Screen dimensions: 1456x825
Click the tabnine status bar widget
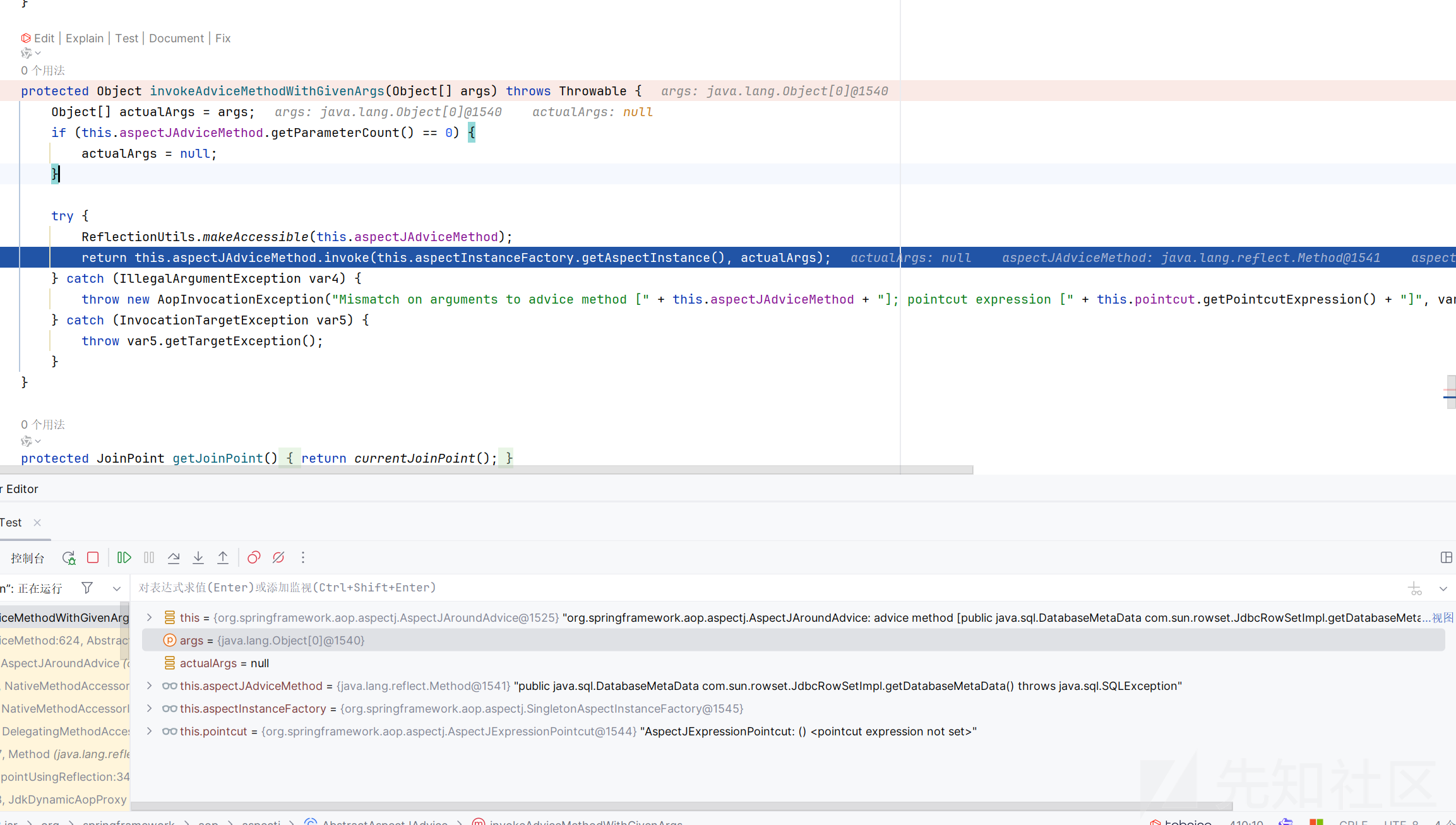pos(1181,822)
